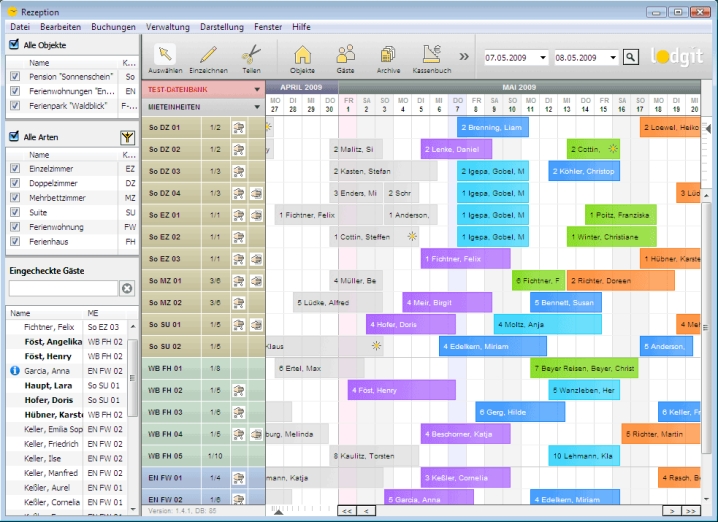Open the Verwaltung menu

point(167,26)
